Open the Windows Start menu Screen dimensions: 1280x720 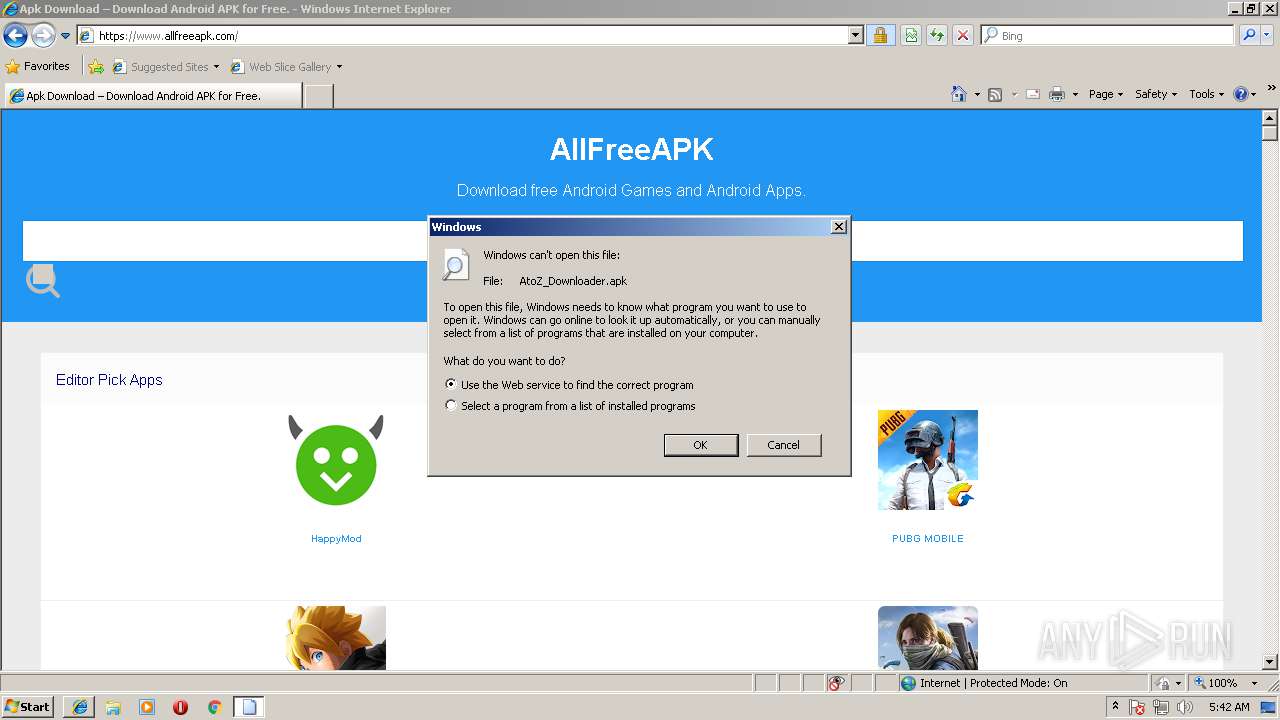tap(29, 707)
